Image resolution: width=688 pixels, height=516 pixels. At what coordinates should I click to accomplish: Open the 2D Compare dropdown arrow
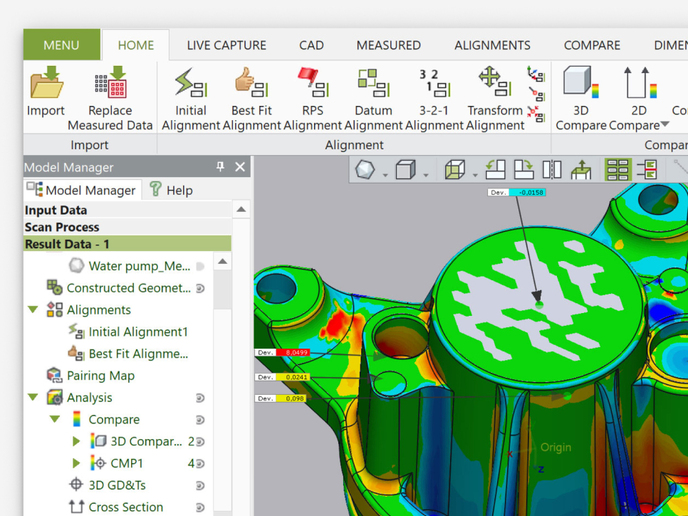click(665, 126)
